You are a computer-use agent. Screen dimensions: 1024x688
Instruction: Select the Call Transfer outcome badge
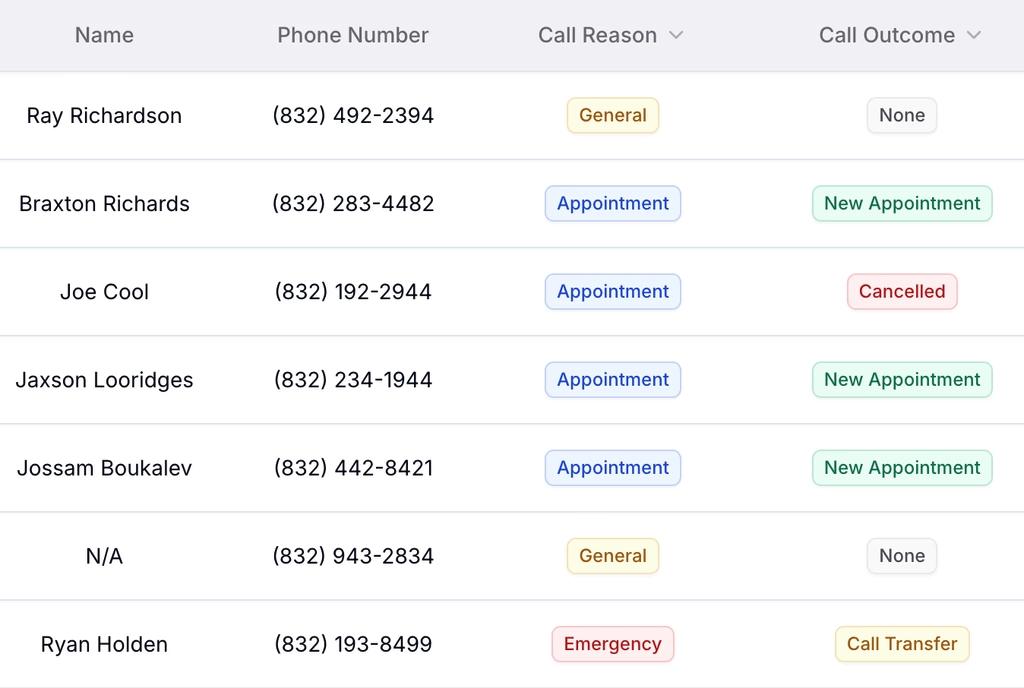[x=902, y=644]
